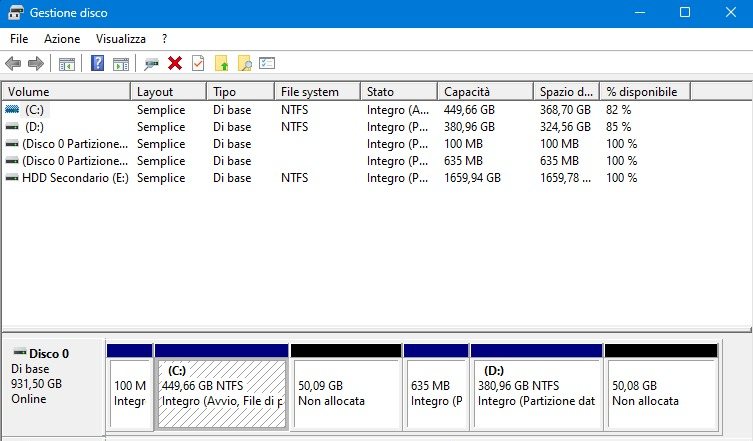Click the 324,56 GB free space cell
The height and width of the screenshot is (441, 753).
565,127
